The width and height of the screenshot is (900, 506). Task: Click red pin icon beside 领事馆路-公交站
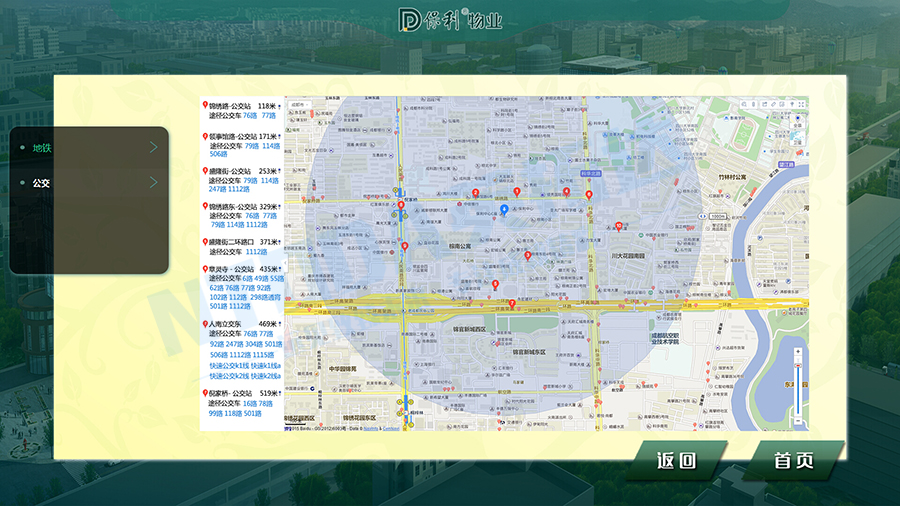(205, 137)
